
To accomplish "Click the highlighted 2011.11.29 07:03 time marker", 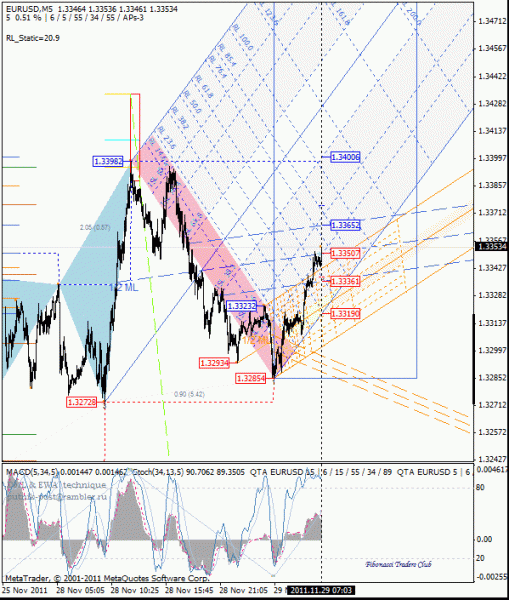I will 321,590.
